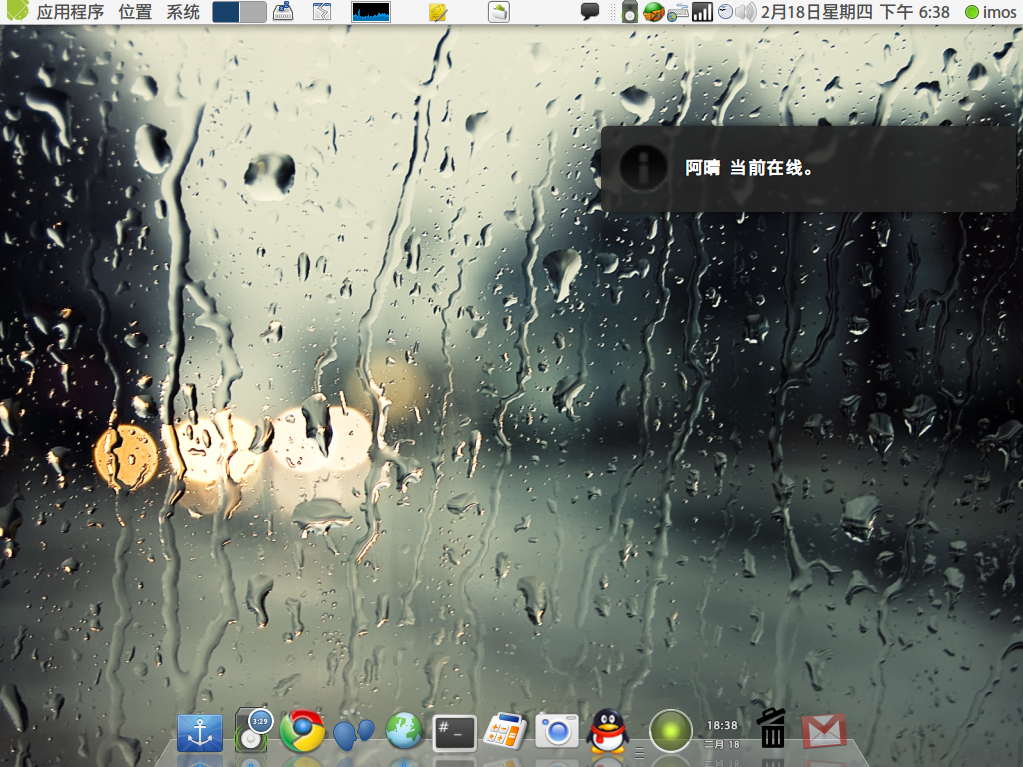Click the green-topped applet icon in top panel
The height and width of the screenshot is (767, 1023).
pyautogui.click(x=499, y=12)
